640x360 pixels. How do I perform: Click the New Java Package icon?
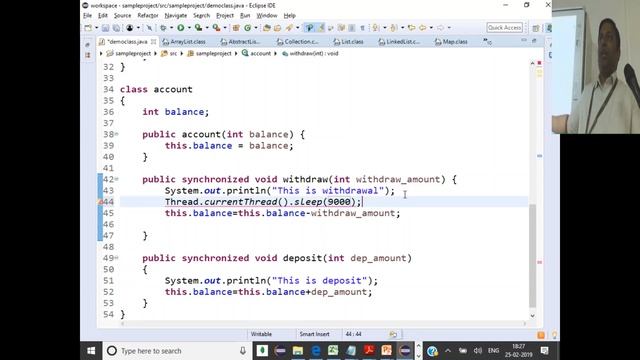(236, 28)
